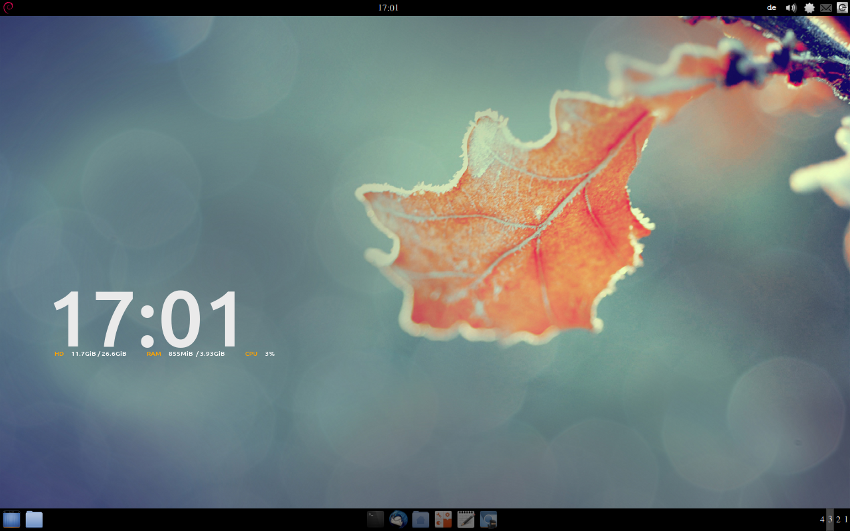Click the 17:01 clock in the top panel
The height and width of the screenshot is (531, 850).
click(388, 7)
